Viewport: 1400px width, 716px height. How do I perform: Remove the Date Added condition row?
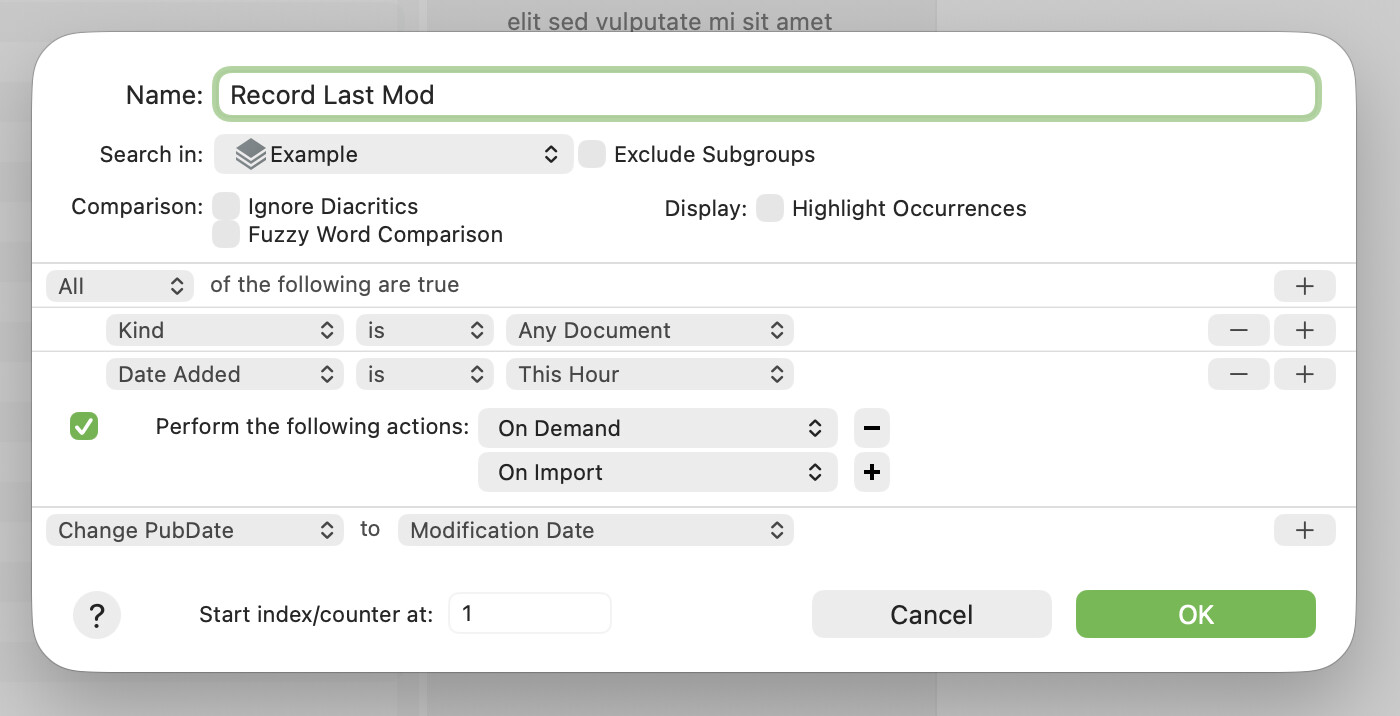pyautogui.click(x=1239, y=374)
